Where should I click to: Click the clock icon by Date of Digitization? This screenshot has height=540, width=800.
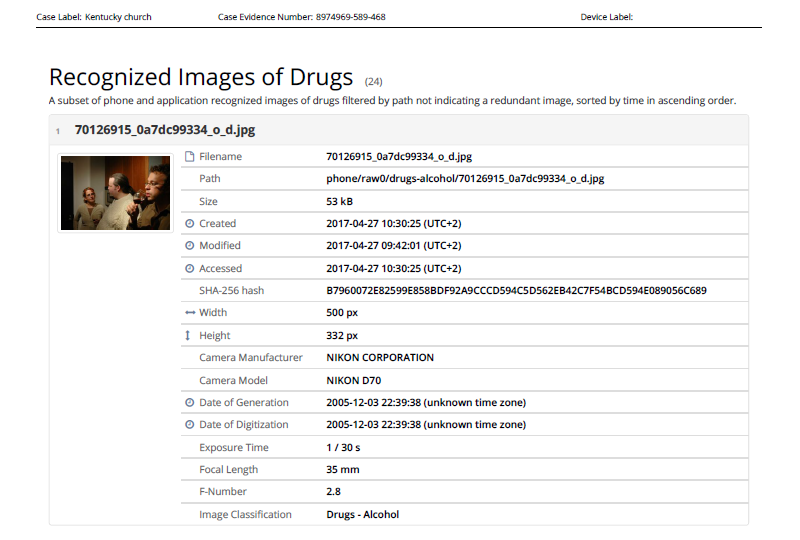pos(190,425)
